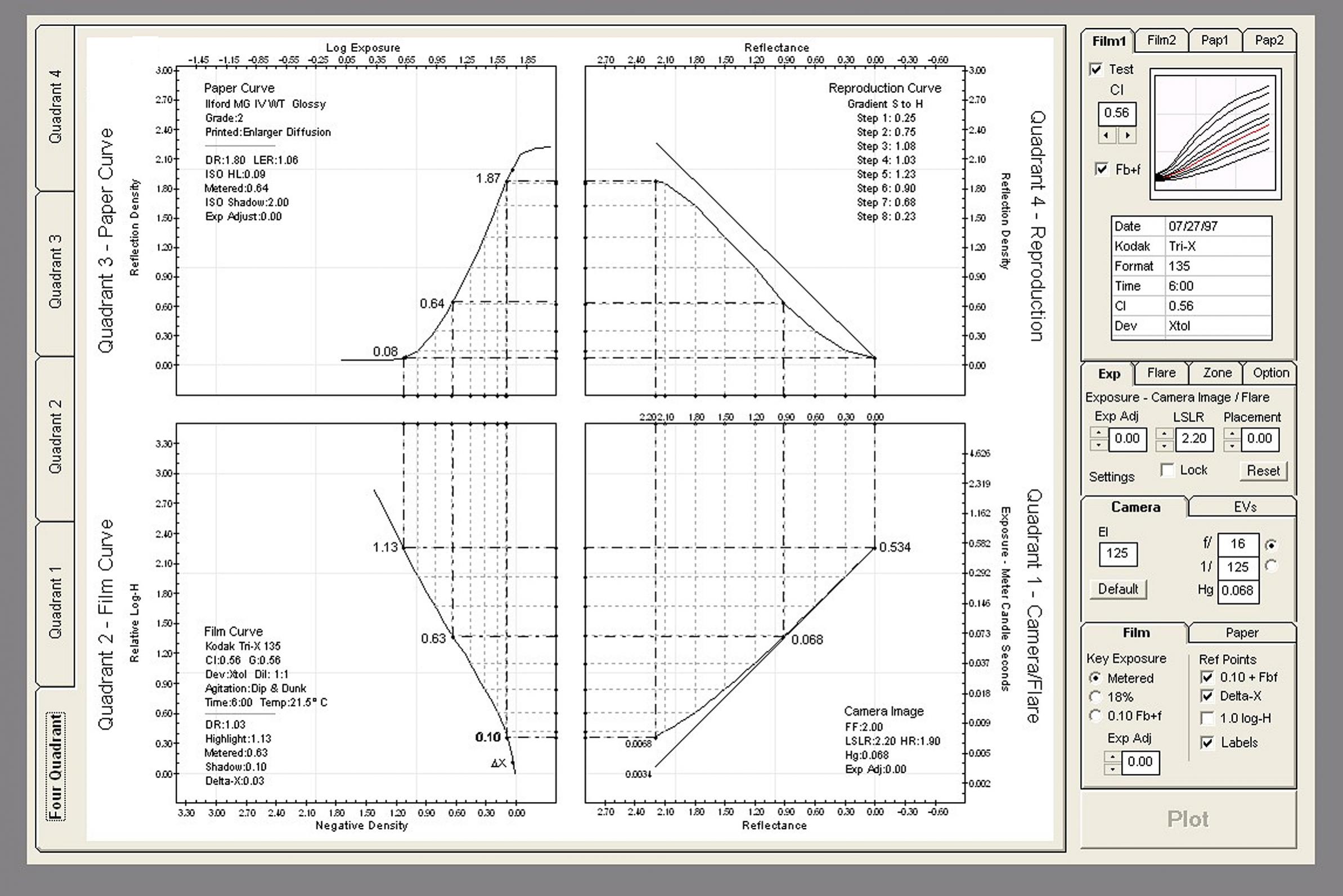Click the Date cell 07/27/97
The height and width of the screenshot is (896, 1343).
pos(1218,226)
